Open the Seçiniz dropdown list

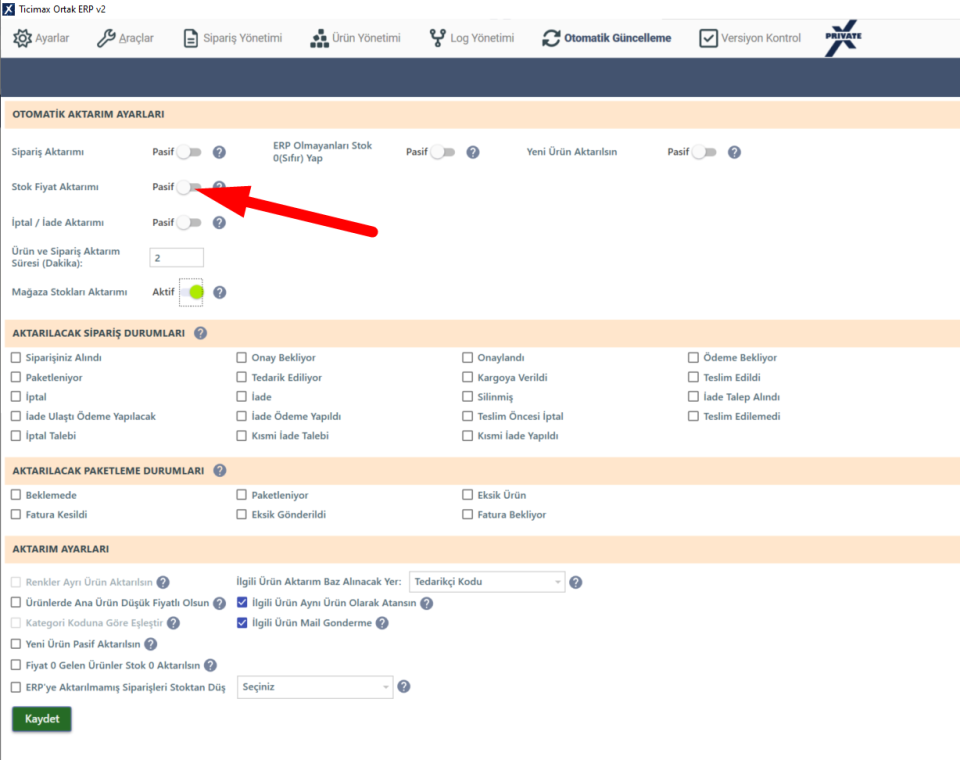click(315, 687)
